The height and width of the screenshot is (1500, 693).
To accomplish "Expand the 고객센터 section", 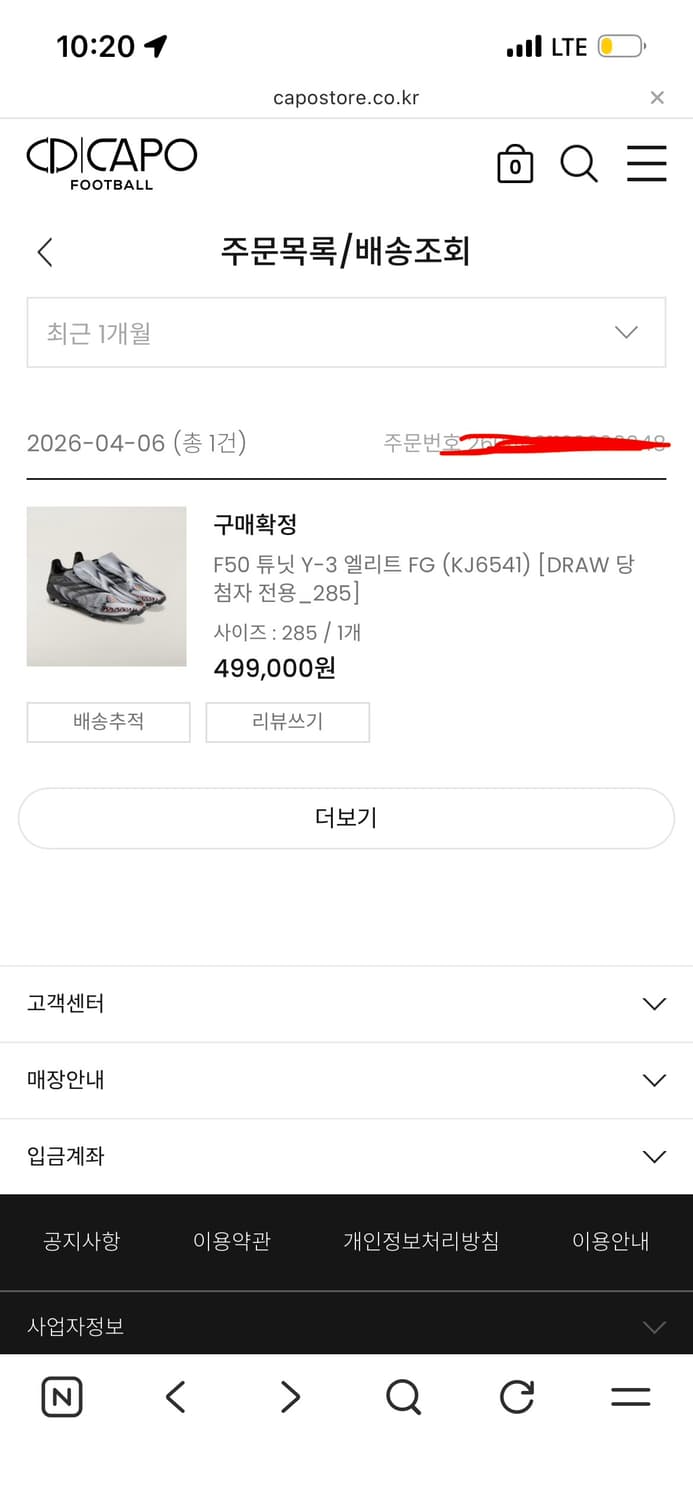I will click(346, 1004).
